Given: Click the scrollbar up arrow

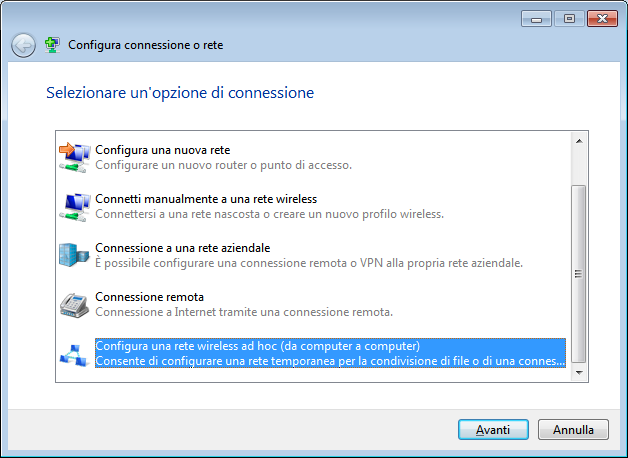Looking at the screenshot, I should [579, 141].
